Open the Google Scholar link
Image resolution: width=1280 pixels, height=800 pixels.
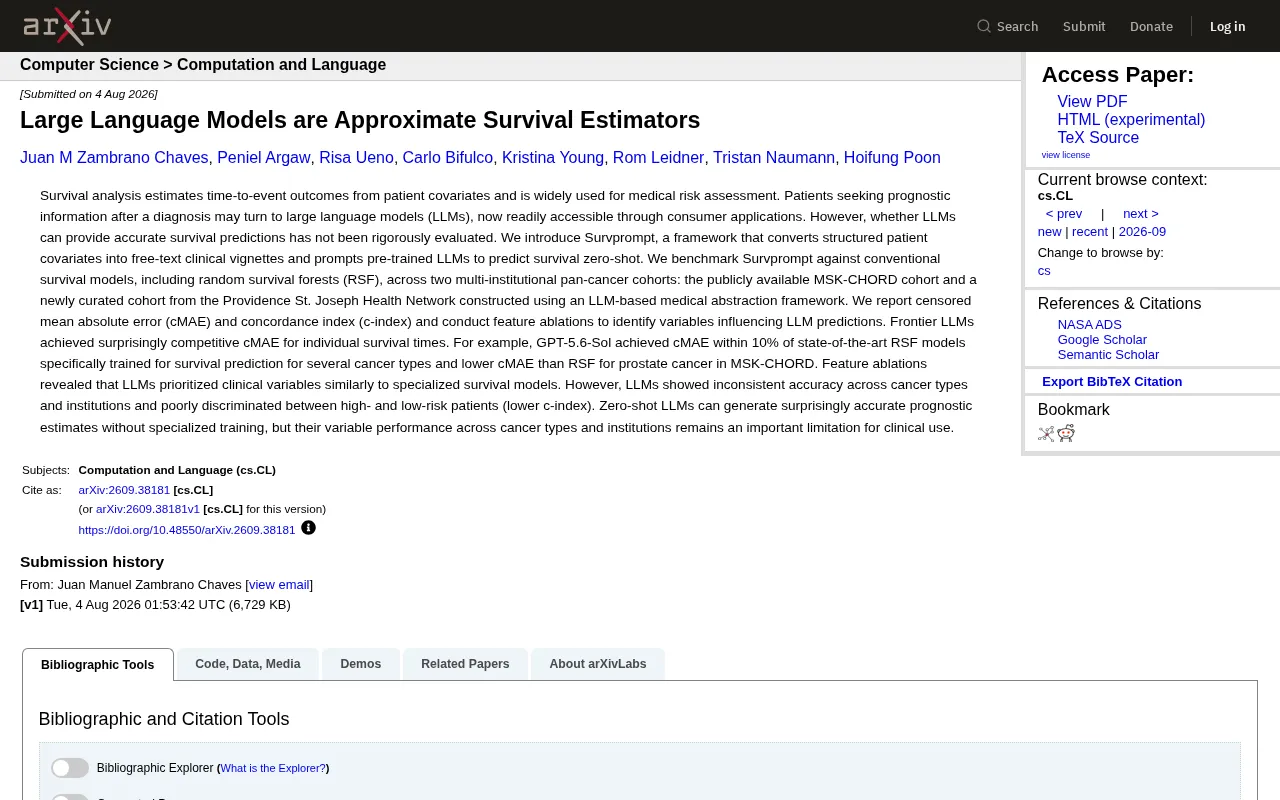(x=1102, y=340)
